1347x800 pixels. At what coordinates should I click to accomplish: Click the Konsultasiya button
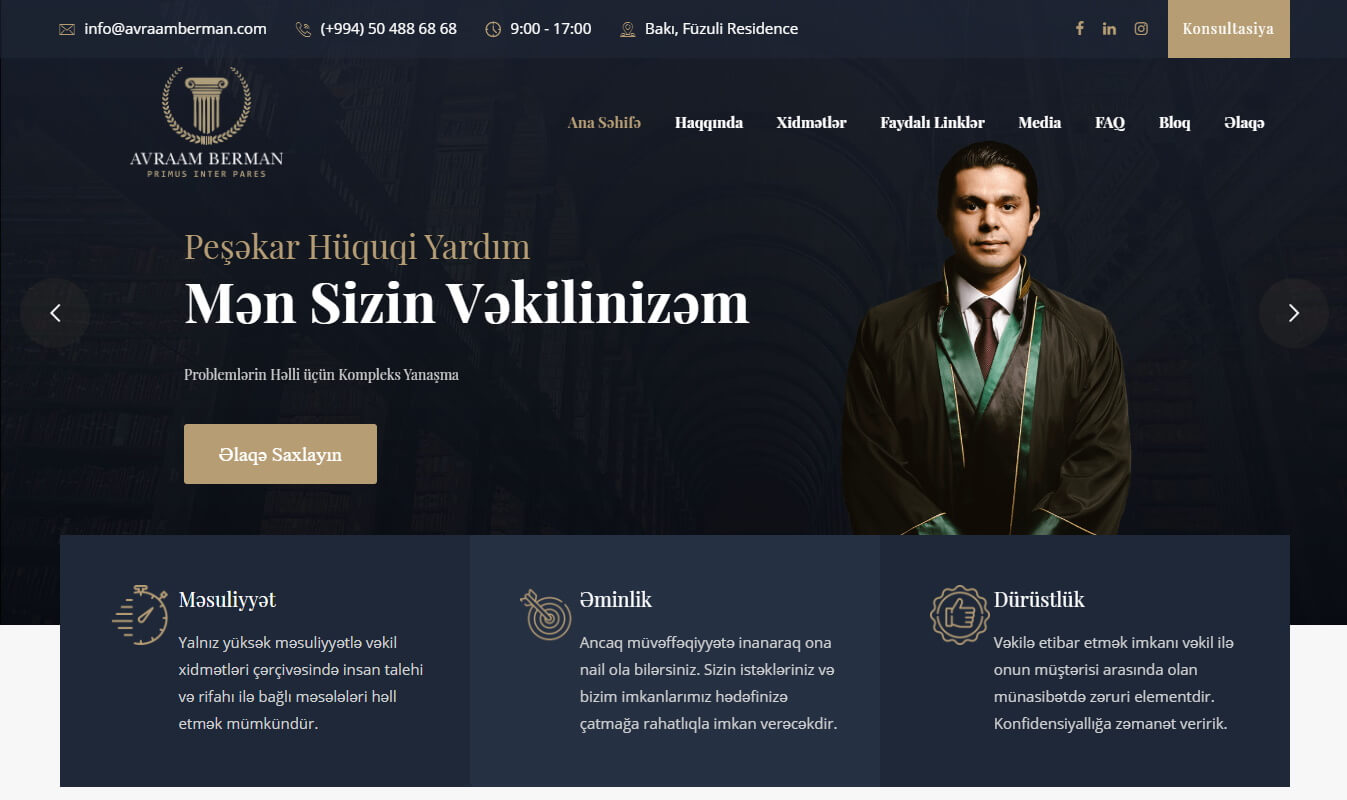pyautogui.click(x=1228, y=29)
